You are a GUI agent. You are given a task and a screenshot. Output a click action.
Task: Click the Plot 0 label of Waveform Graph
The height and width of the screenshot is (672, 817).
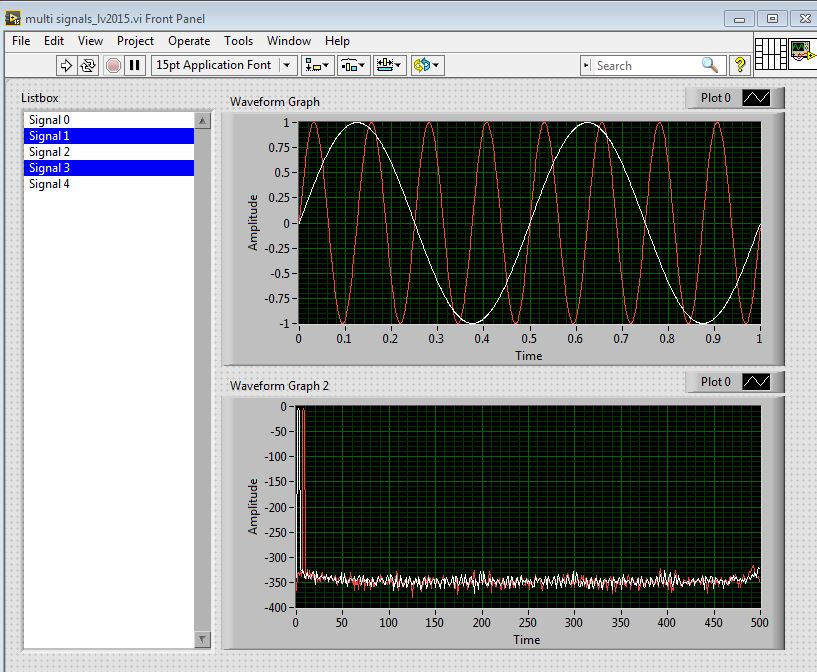click(x=715, y=98)
